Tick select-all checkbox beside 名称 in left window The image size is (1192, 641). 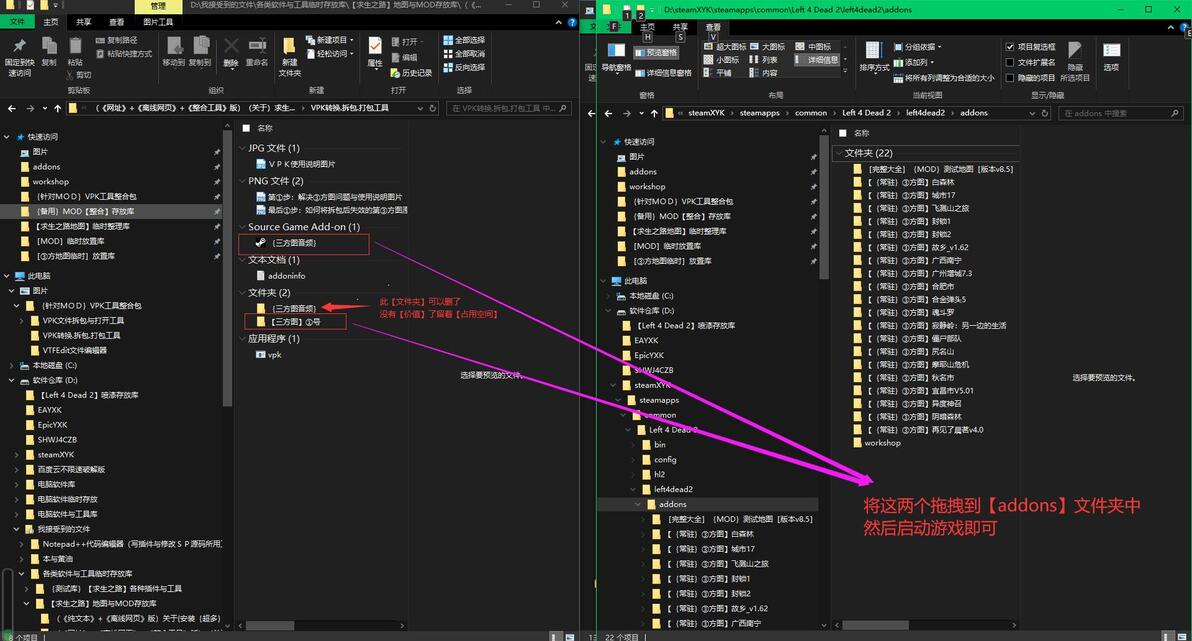click(x=246, y=129)
